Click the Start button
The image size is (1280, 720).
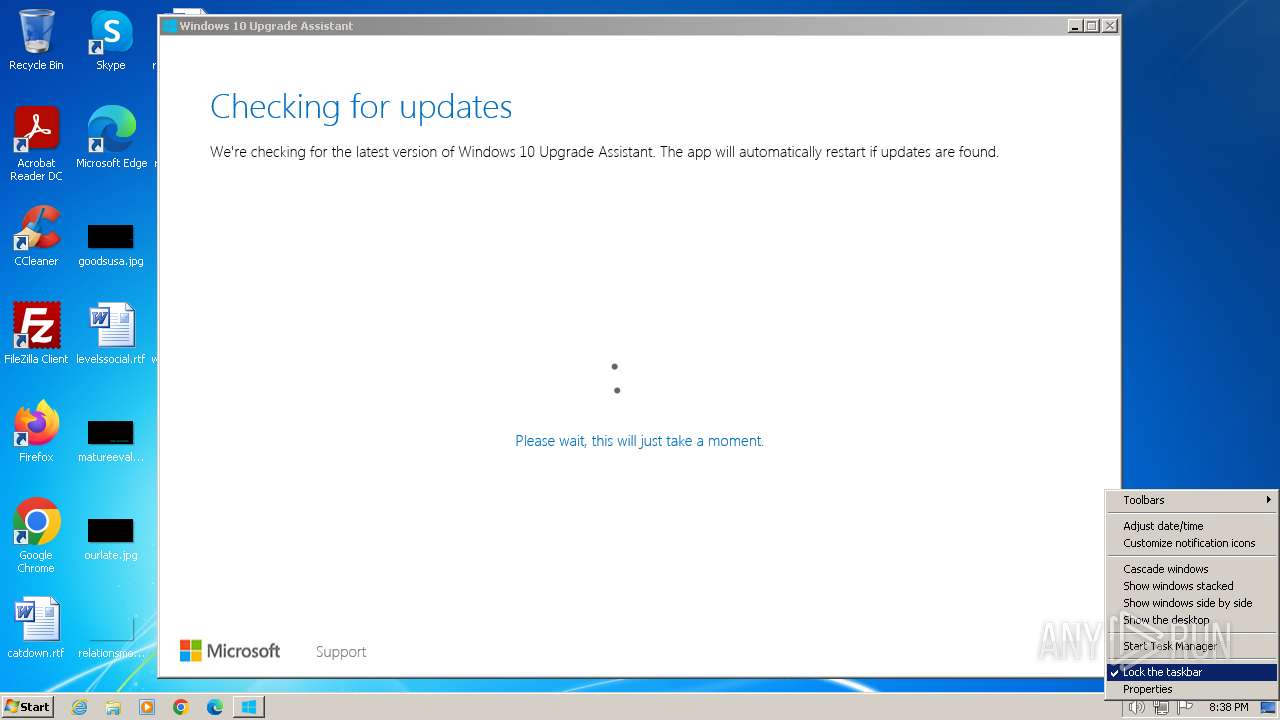click(x=27, y=707)
